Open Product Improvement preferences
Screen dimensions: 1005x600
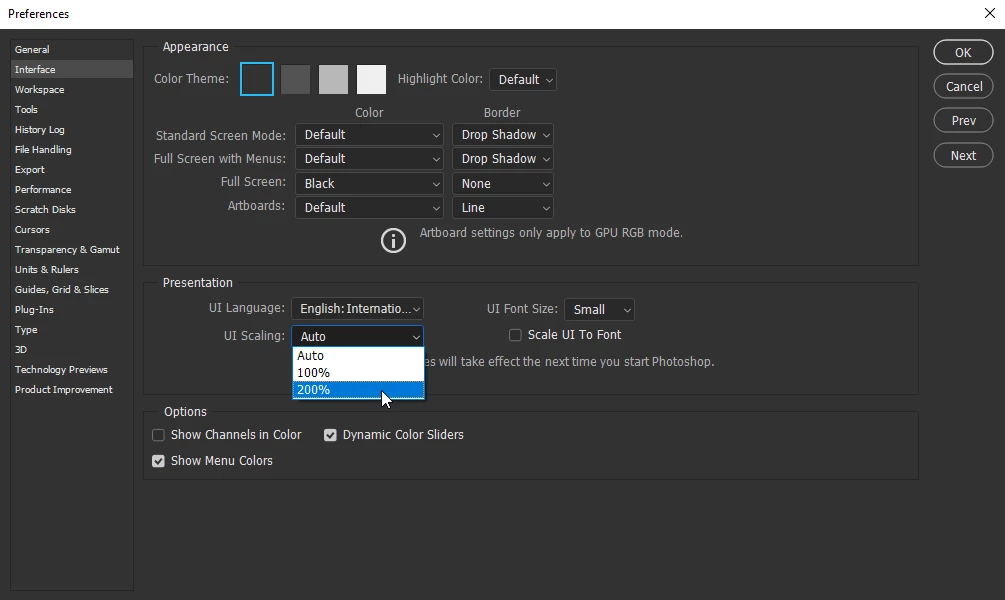(72, 389)
